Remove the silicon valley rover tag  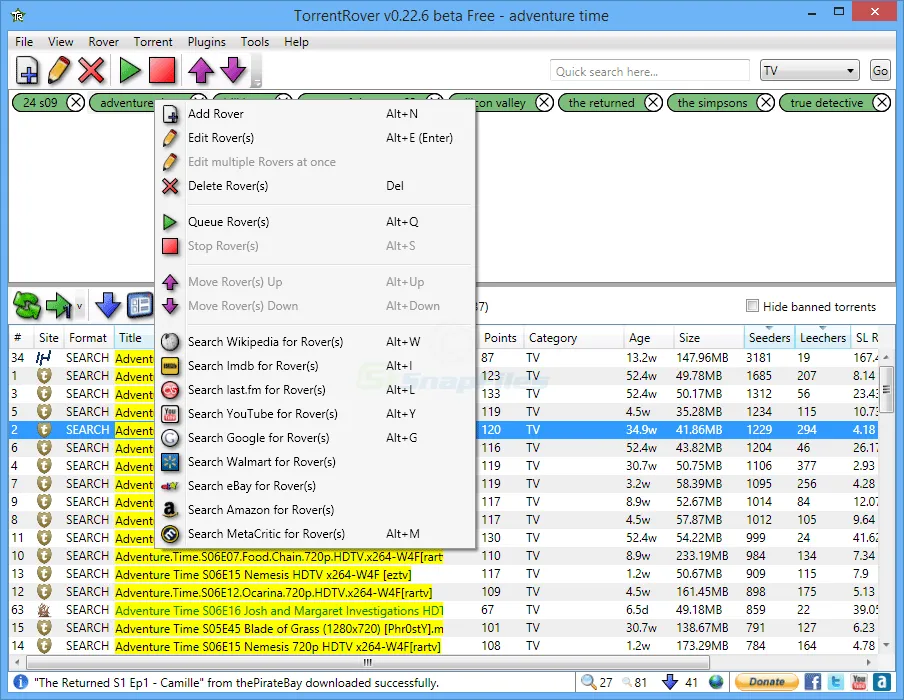point(544,103)
